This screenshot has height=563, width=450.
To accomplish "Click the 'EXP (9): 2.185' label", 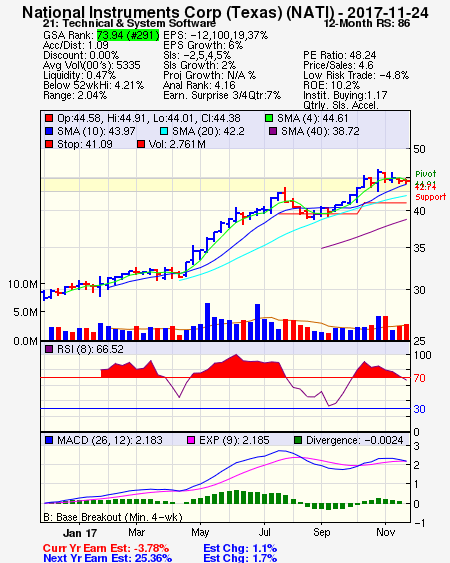I will point(234,440).
